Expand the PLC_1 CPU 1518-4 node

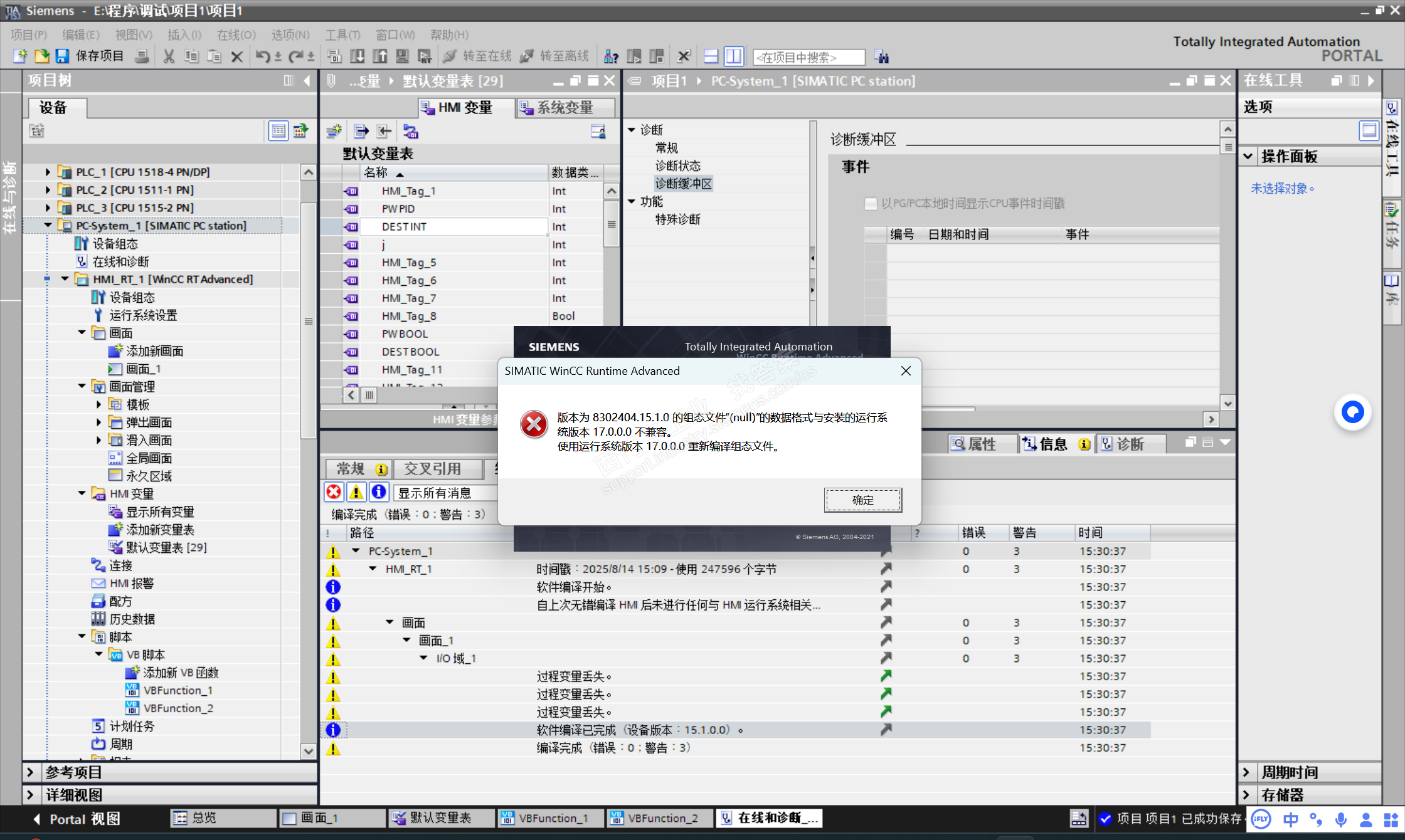[48, 172]
